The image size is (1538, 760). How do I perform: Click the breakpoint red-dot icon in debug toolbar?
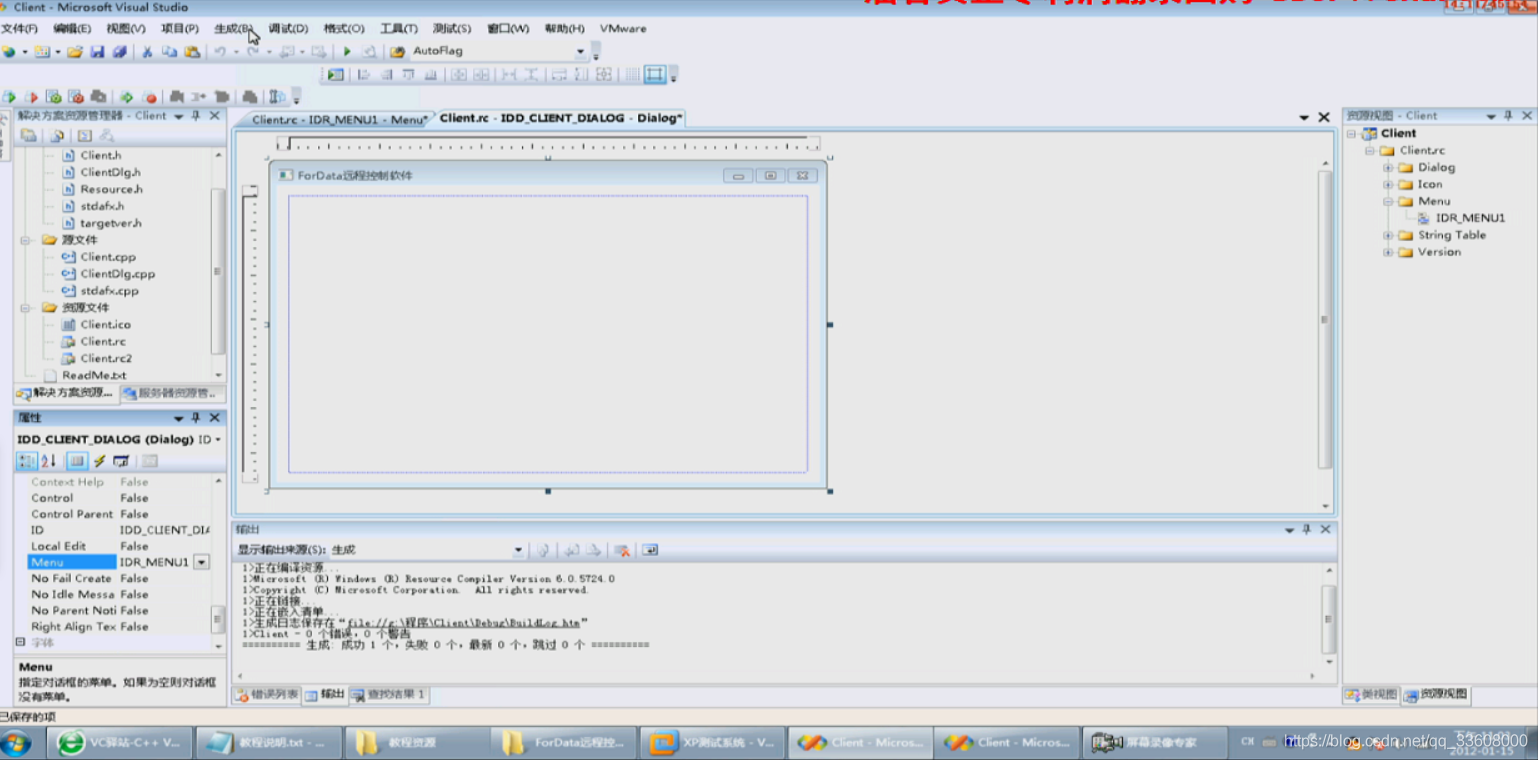(x=150, y=97)
